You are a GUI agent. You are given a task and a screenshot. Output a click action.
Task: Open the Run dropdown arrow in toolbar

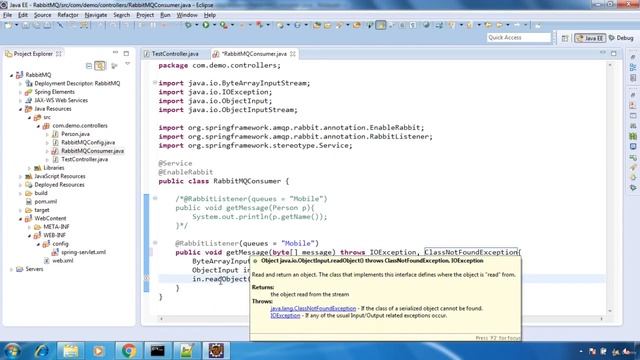[214, 25]
